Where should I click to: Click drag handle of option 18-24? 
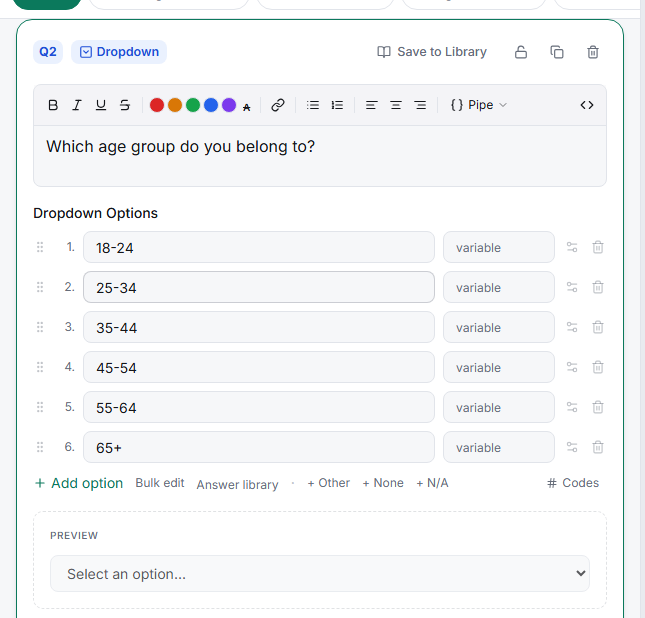pyautogui.click(x=40, y=247)
